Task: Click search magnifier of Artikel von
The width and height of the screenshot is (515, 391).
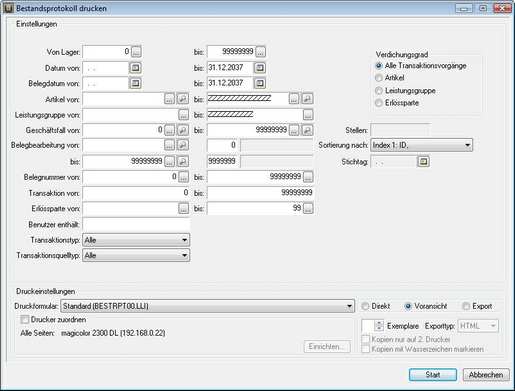Action: tap(183, 99)
